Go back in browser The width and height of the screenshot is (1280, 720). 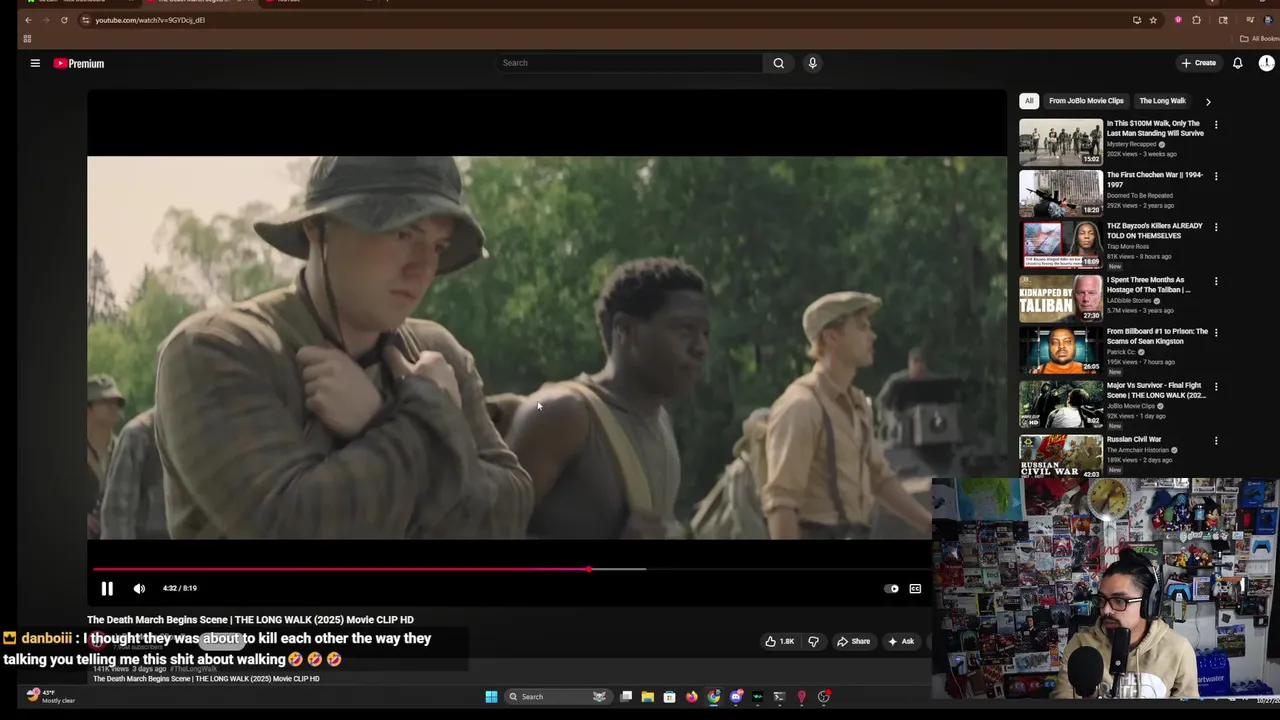point(28,20)
